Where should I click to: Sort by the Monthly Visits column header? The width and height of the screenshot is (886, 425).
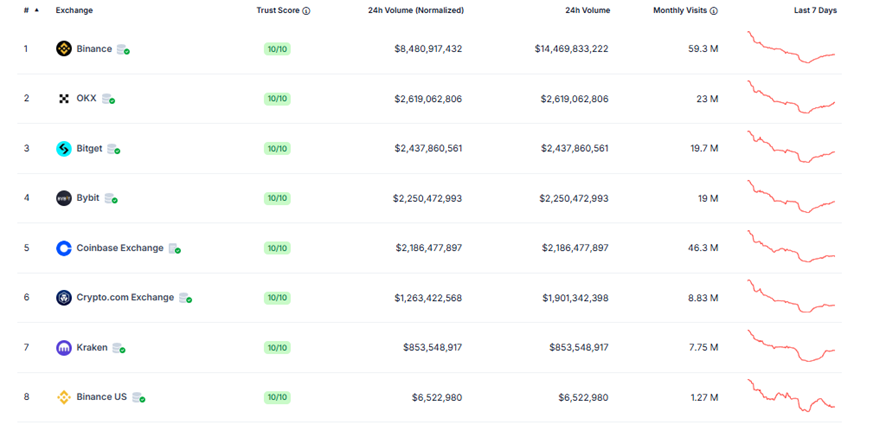pos(680,10)
